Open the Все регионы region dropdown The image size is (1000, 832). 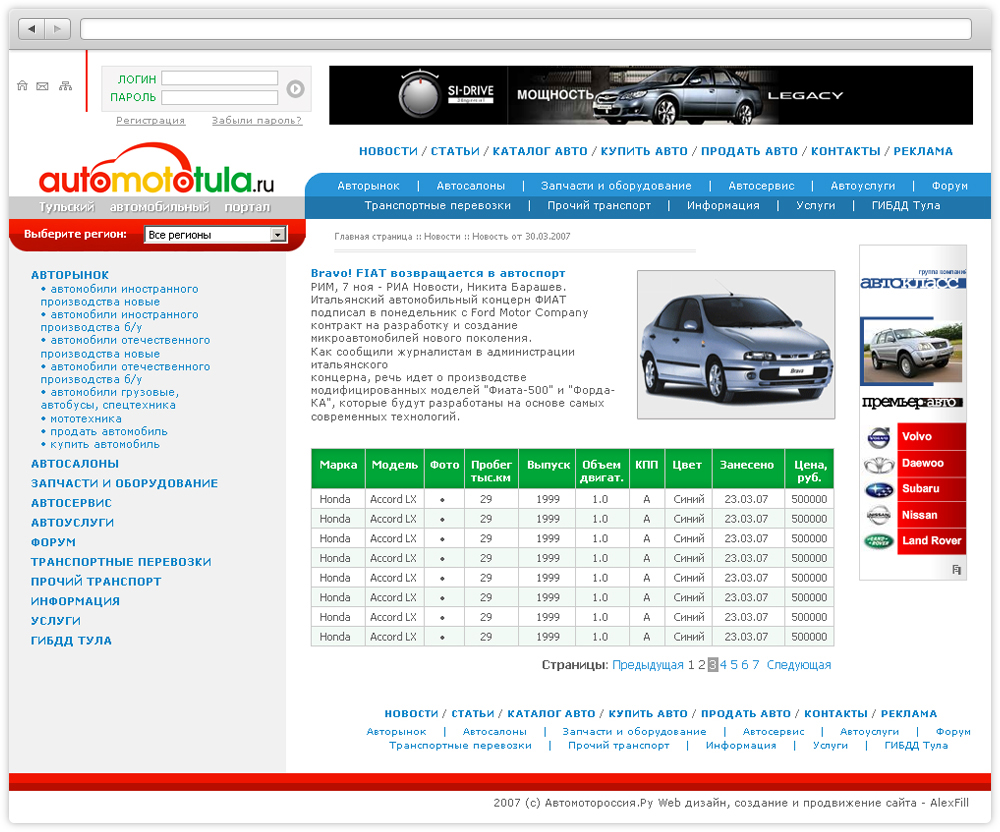click(x=216, y=235)
